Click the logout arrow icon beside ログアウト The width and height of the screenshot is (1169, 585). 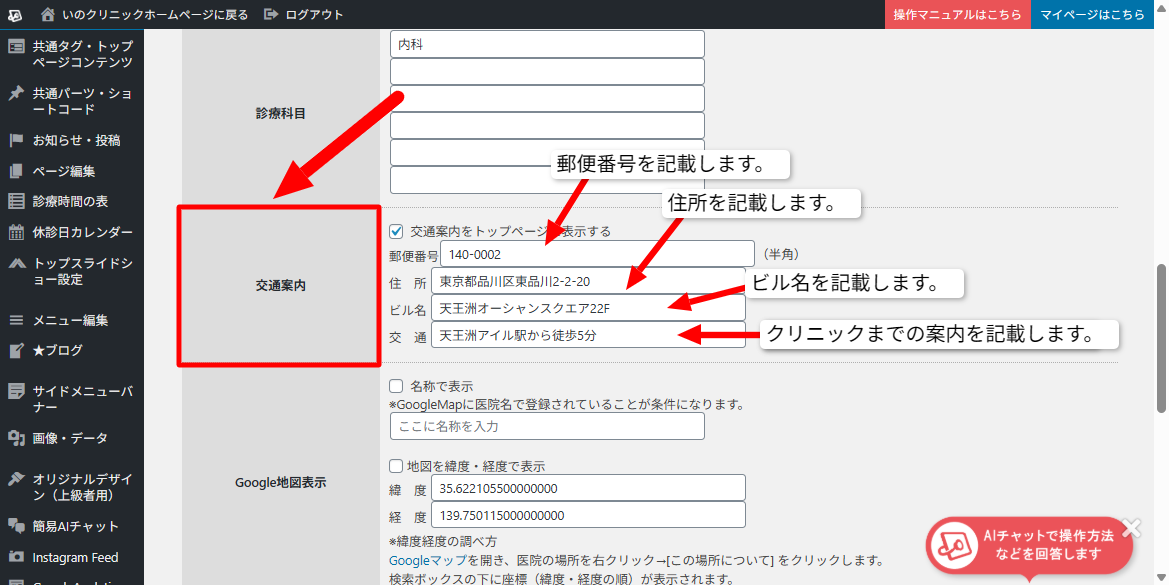271,15
